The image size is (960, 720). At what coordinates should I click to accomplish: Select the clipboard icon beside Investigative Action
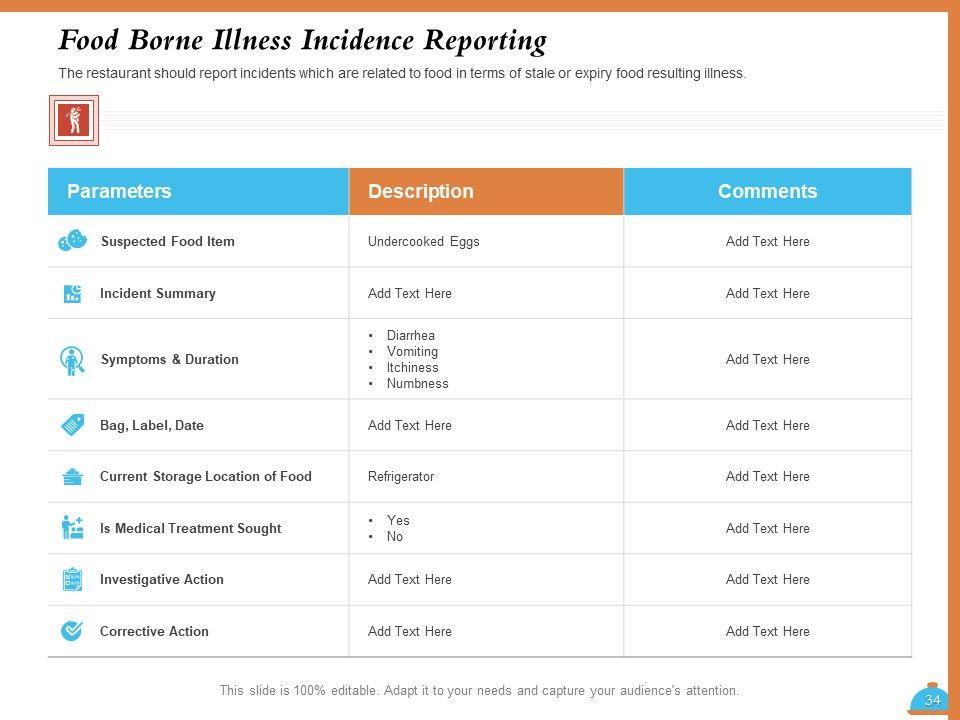[72, 579]
